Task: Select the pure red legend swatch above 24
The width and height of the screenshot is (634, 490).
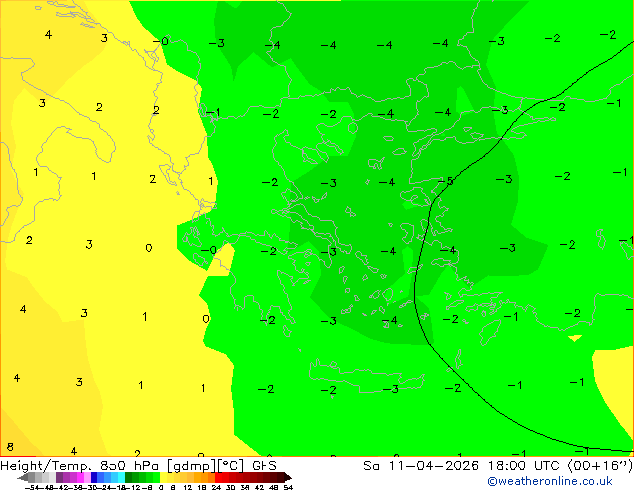Action: [218, 477]
